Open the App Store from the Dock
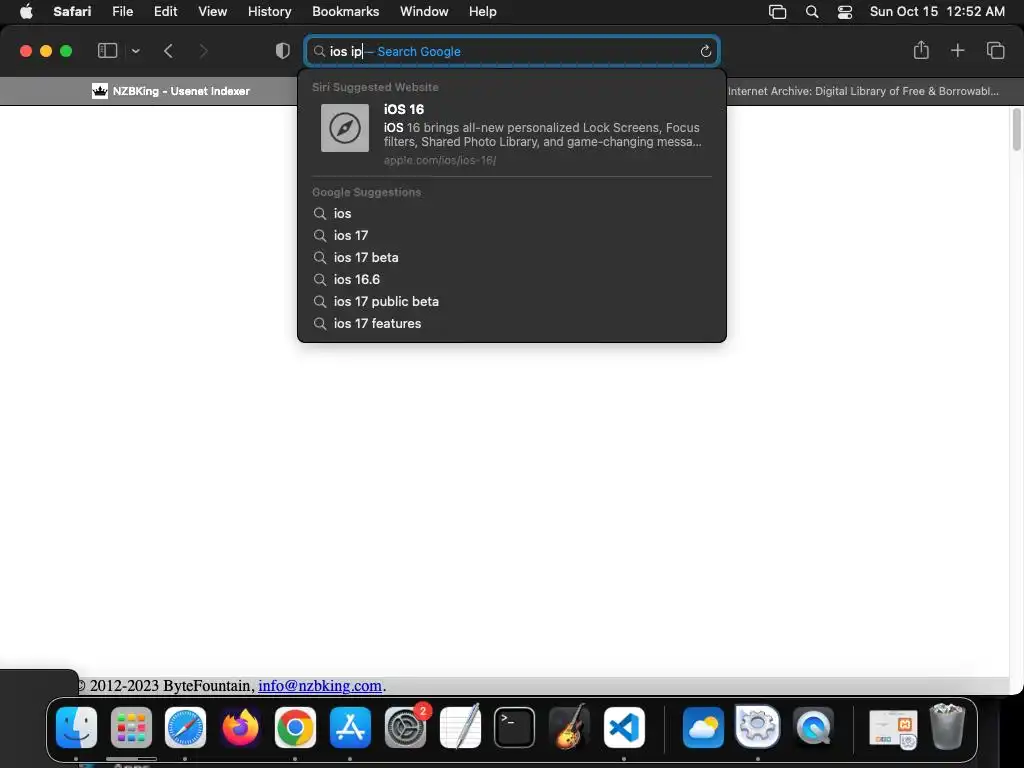1024x768 pixels. (x=350, y=727)
